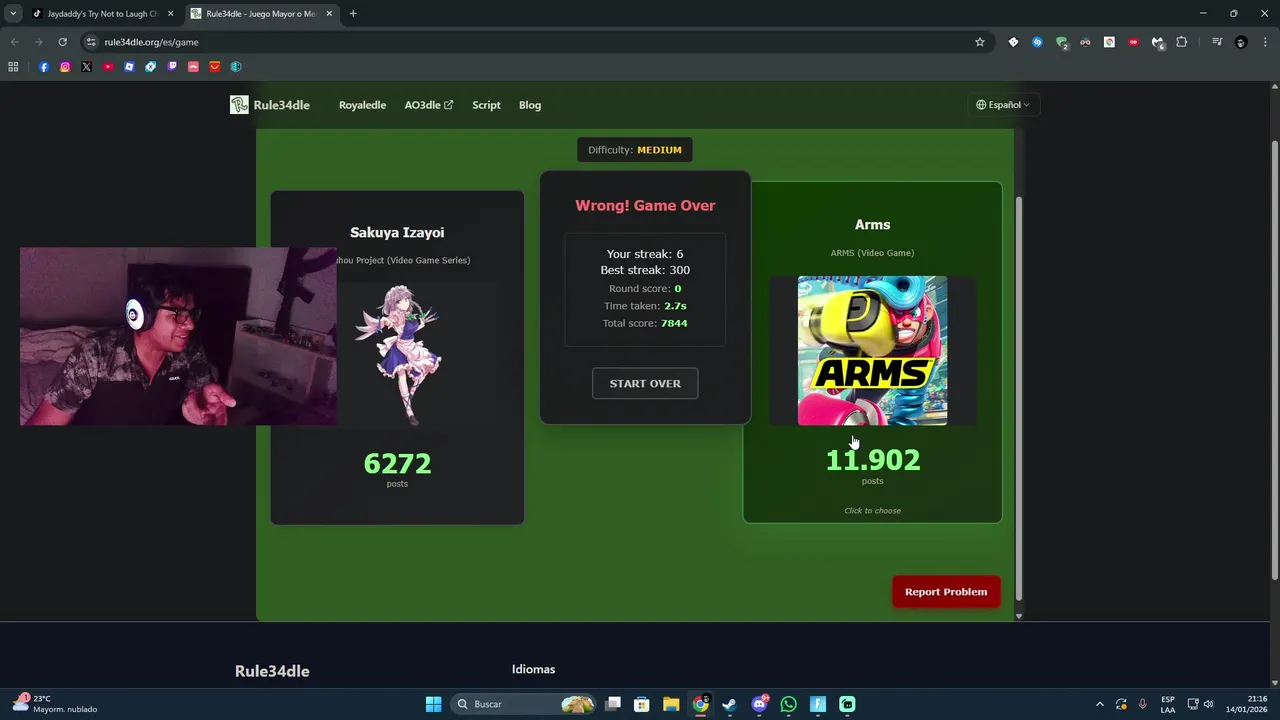Open WhatsApp from the taskbar
The width and height of the screenshot is (1280, 720).
click(x=788, y=704)
